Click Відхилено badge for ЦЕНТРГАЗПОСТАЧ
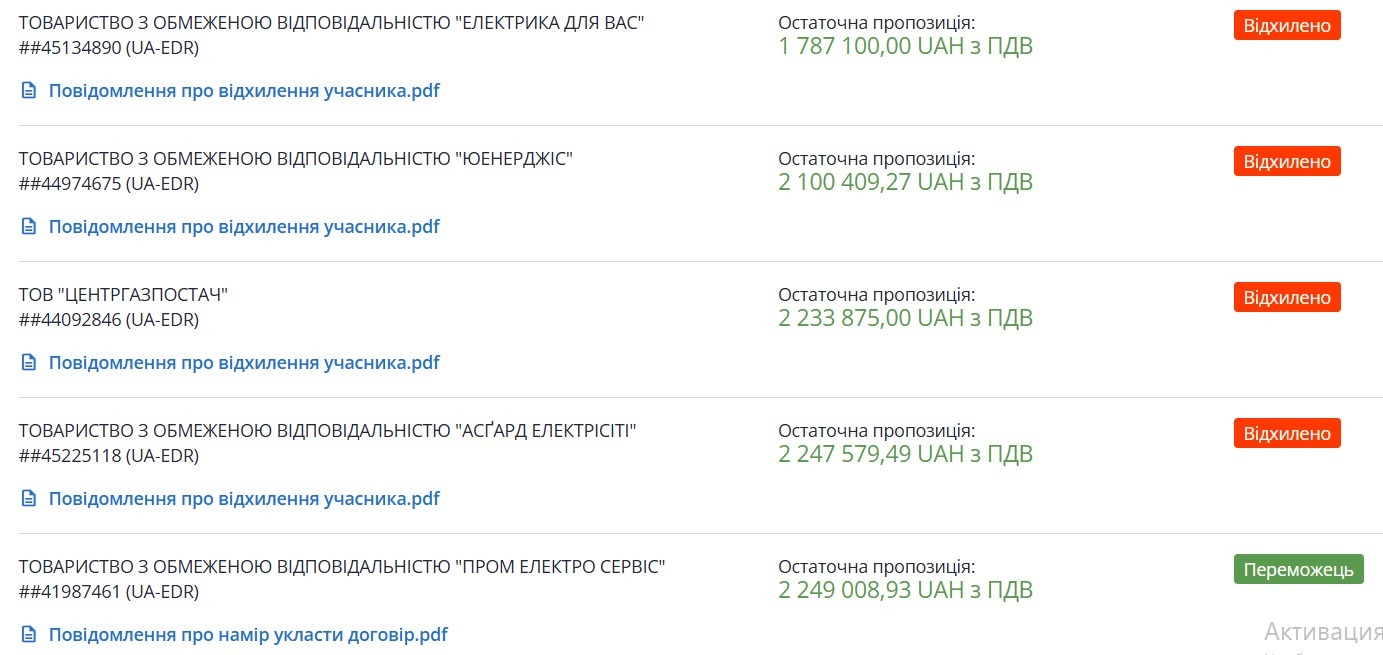 click(x=1287, y=297)
